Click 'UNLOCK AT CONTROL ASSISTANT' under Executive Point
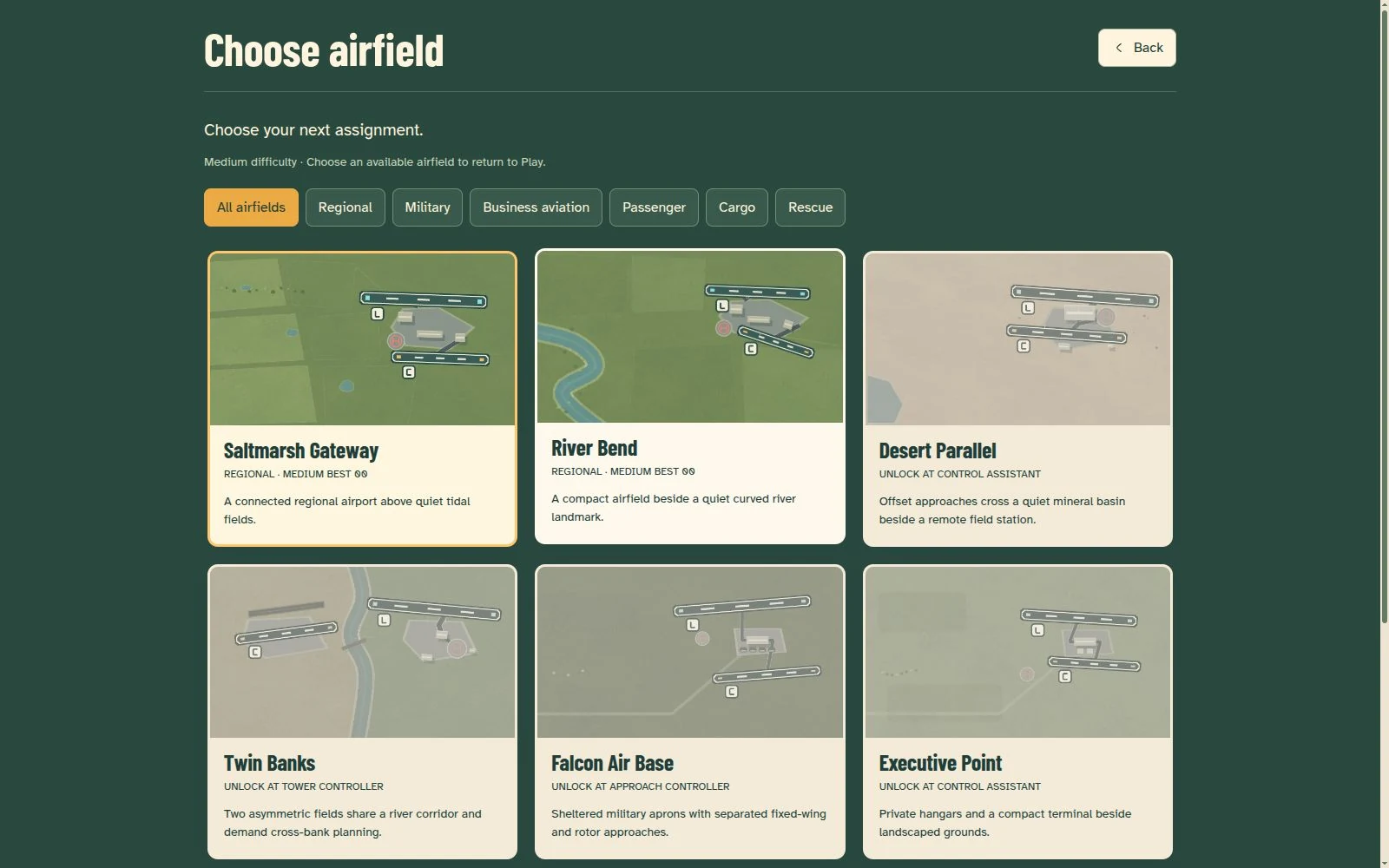Image resolution: width=1389 pixels, height=868 pixels. click(x=960, y=786)
